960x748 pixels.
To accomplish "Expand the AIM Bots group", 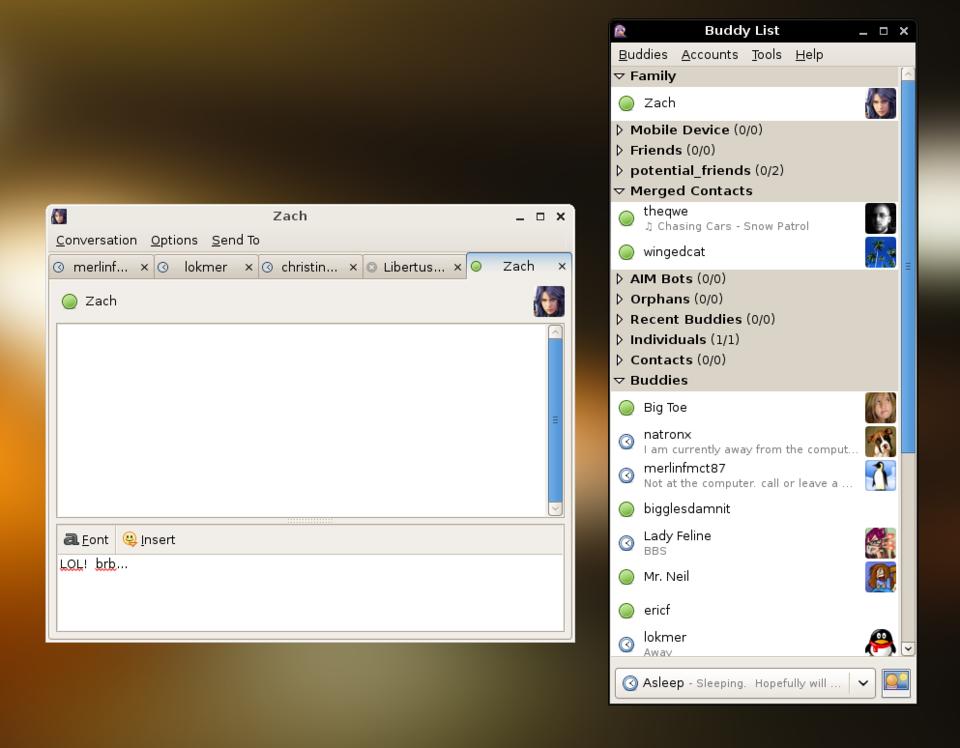I will (x=619, y=279).
